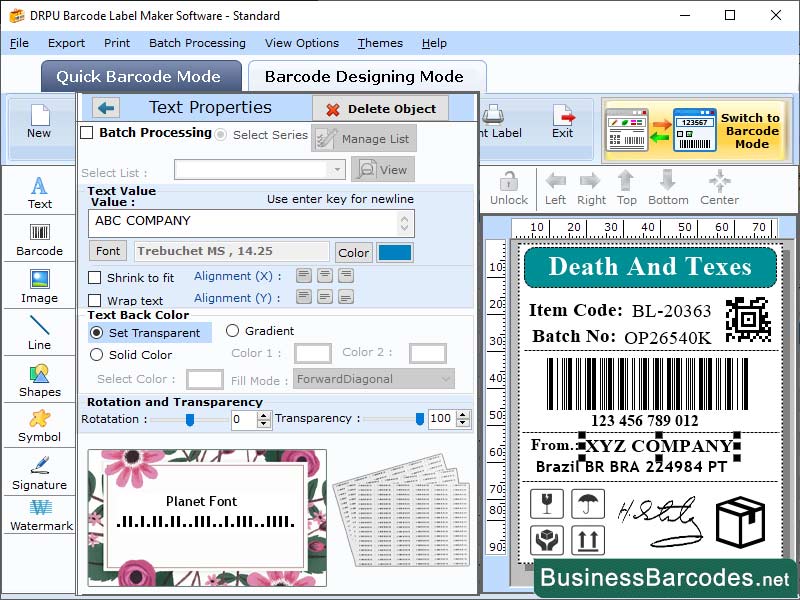Click Switch to Barcode Mode button
Screen dimensions: 800x600
pyautogui.click(x=695, y=131)
